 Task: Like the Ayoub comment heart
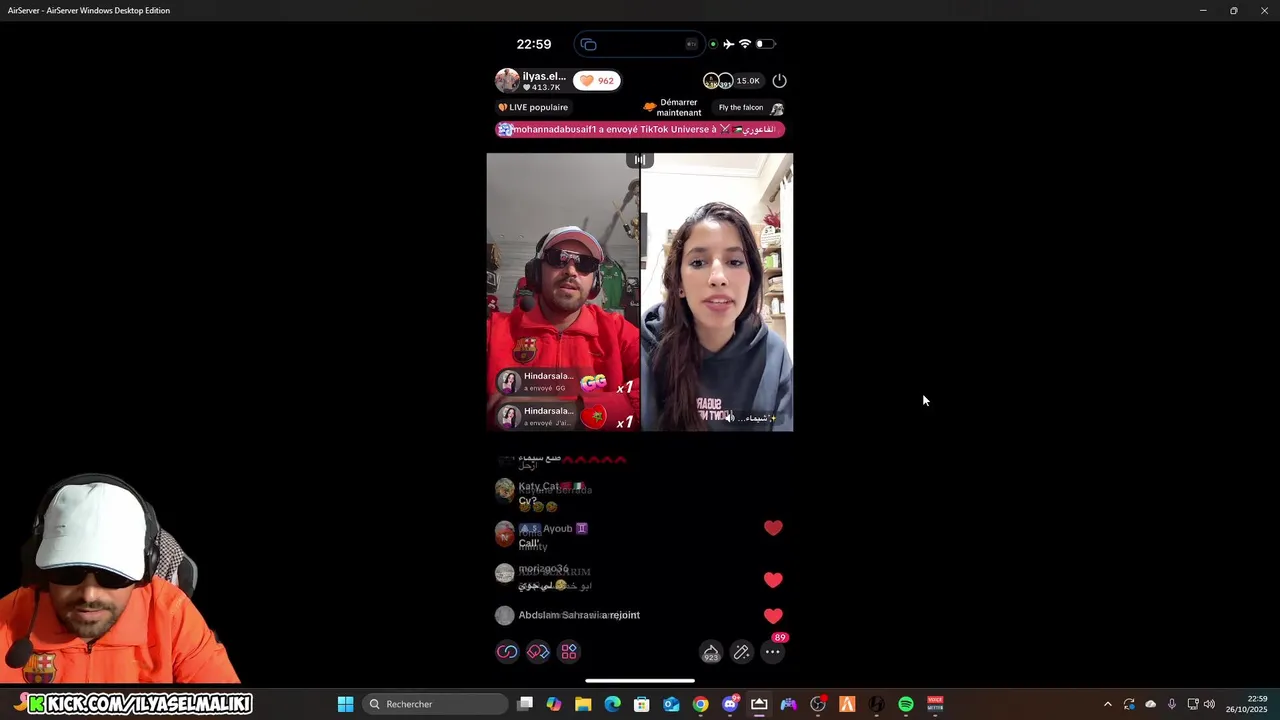click(773, 528)
